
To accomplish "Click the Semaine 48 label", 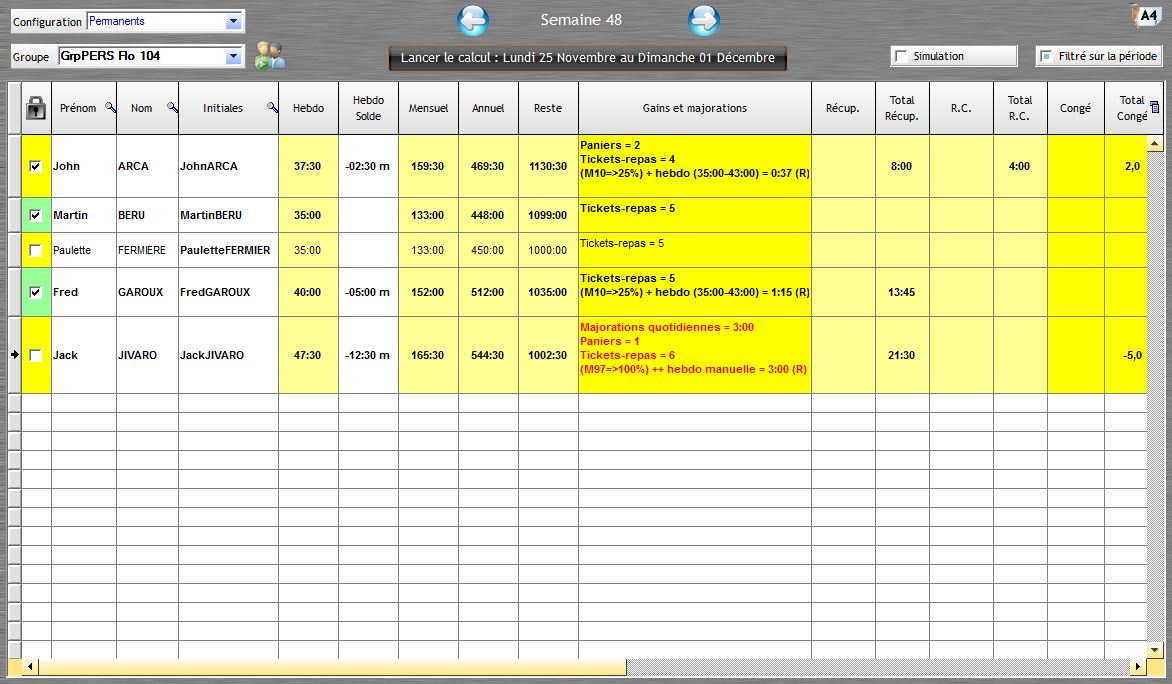I will click(x=581, y=20).
